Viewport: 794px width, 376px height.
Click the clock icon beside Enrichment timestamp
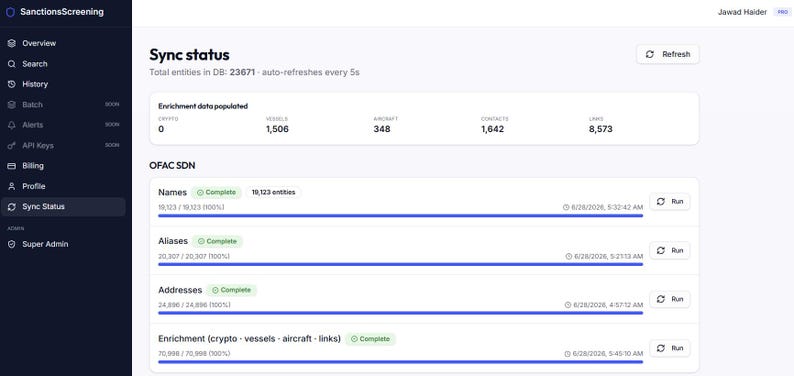[x=568, y=354]
